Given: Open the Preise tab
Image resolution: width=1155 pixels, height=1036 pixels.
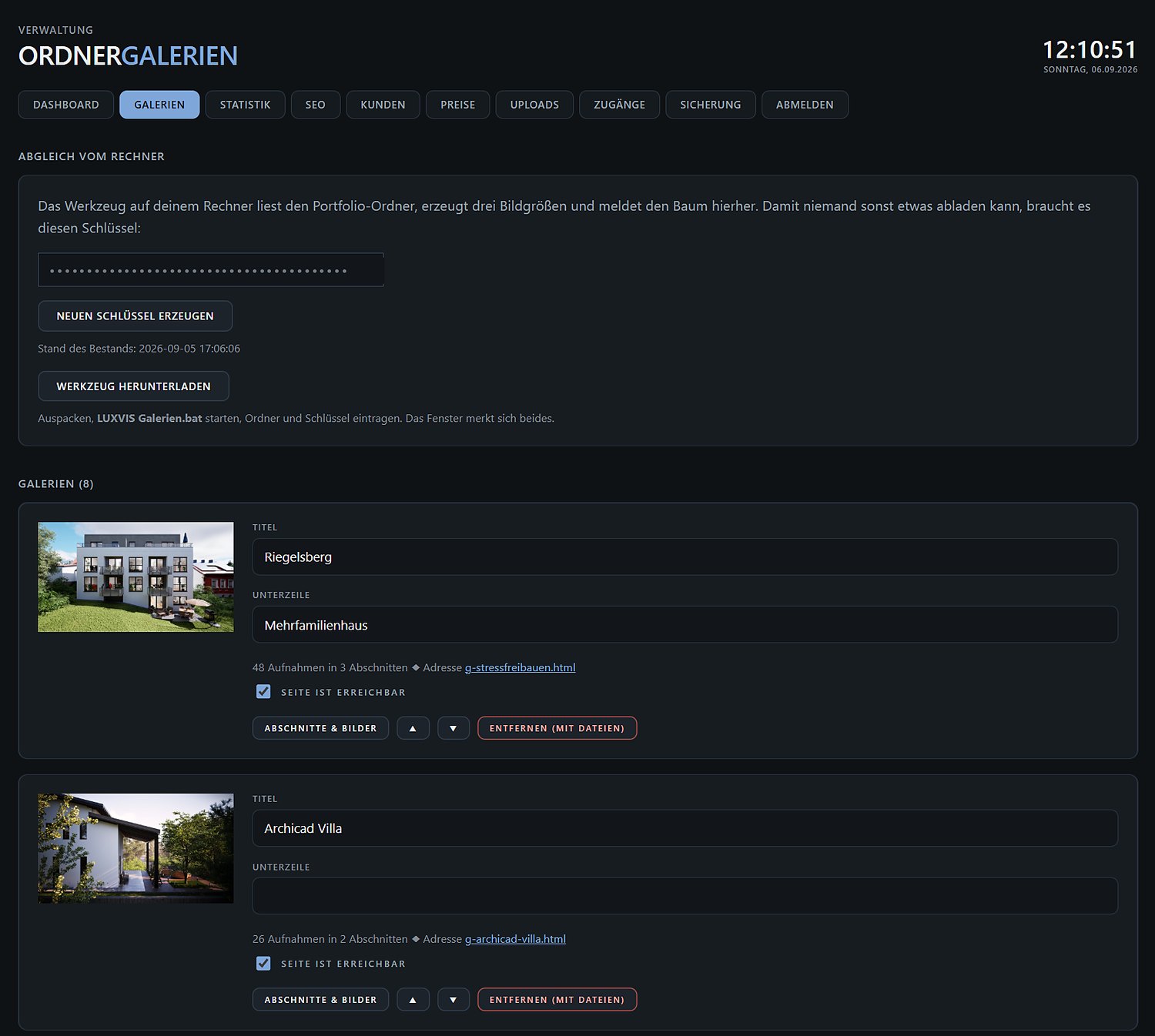Looking at the screenshot, I should click(x=458, y=105).
